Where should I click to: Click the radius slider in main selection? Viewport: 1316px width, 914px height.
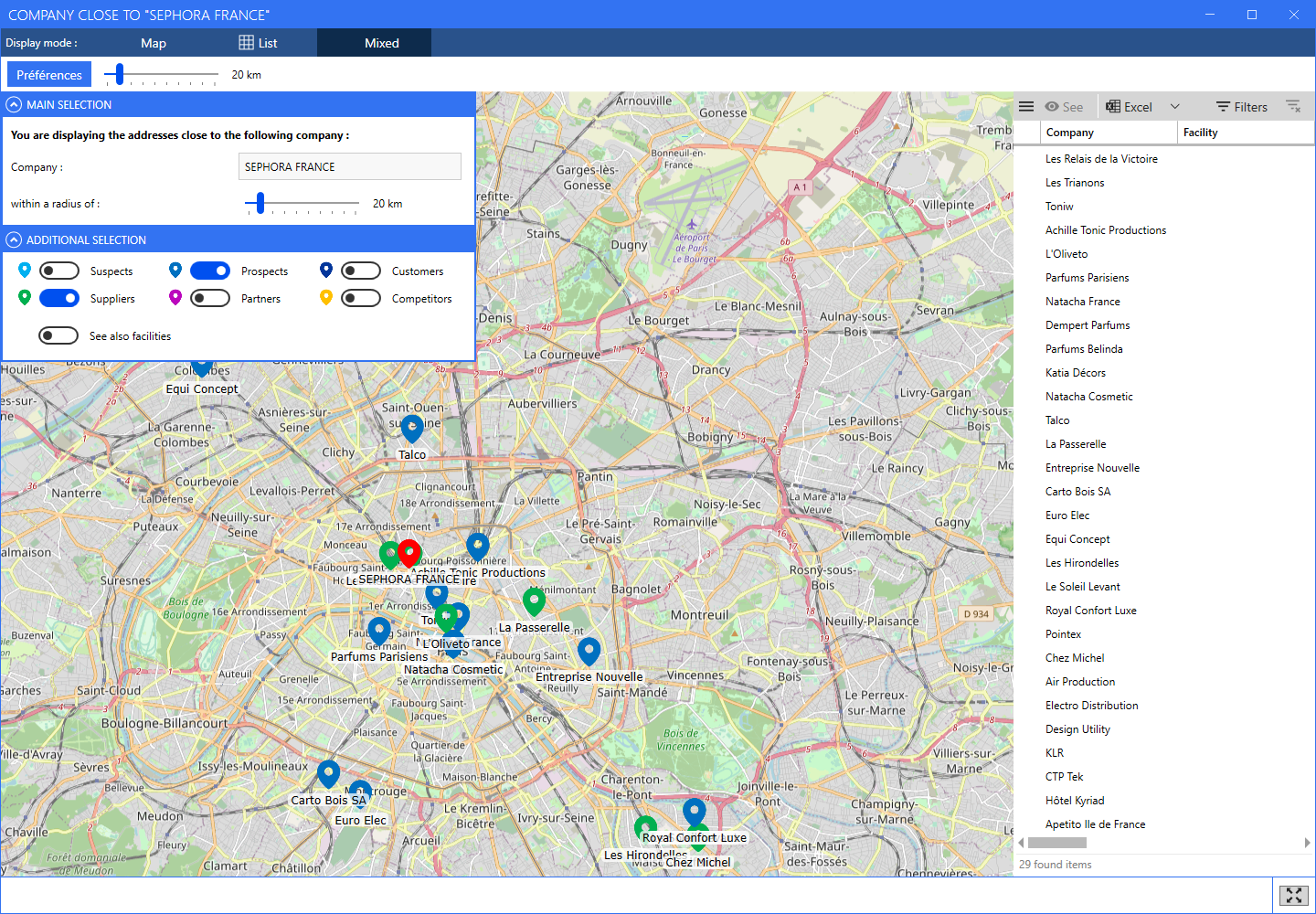260,204
